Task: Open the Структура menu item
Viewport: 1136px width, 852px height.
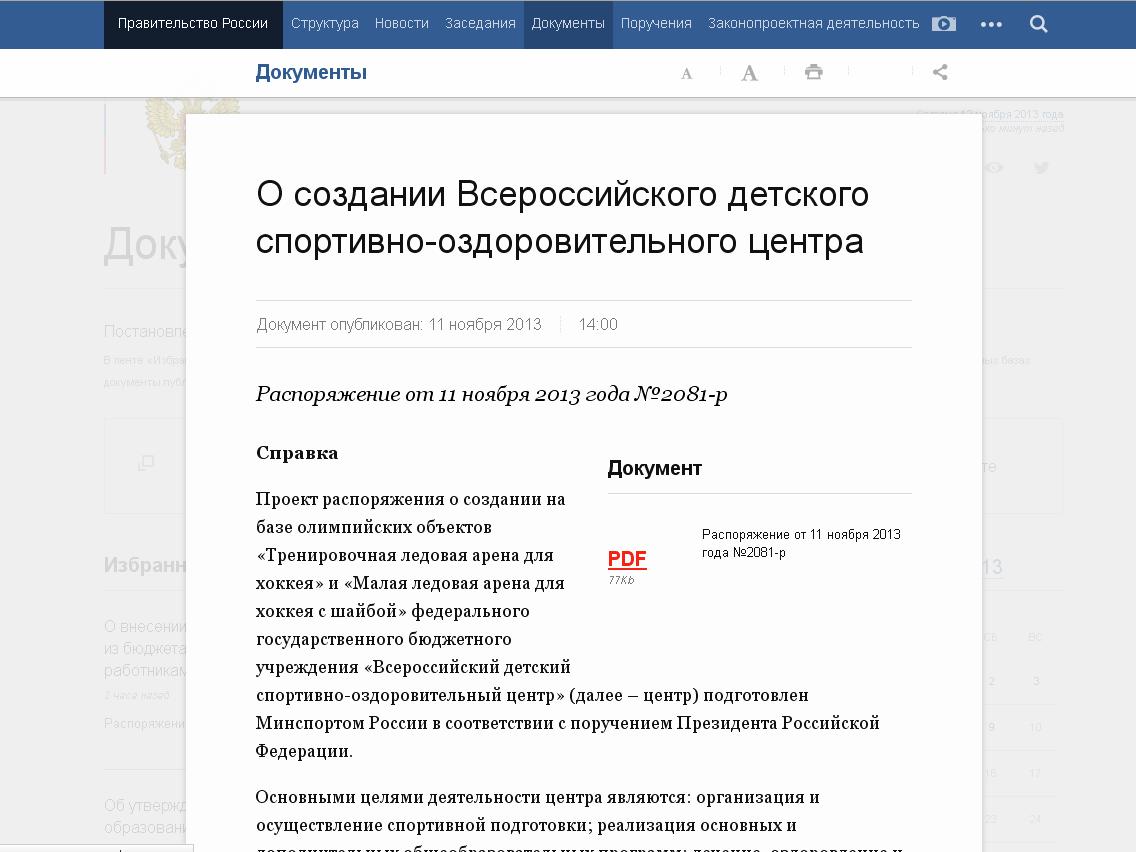Action: tap(325, 24)
